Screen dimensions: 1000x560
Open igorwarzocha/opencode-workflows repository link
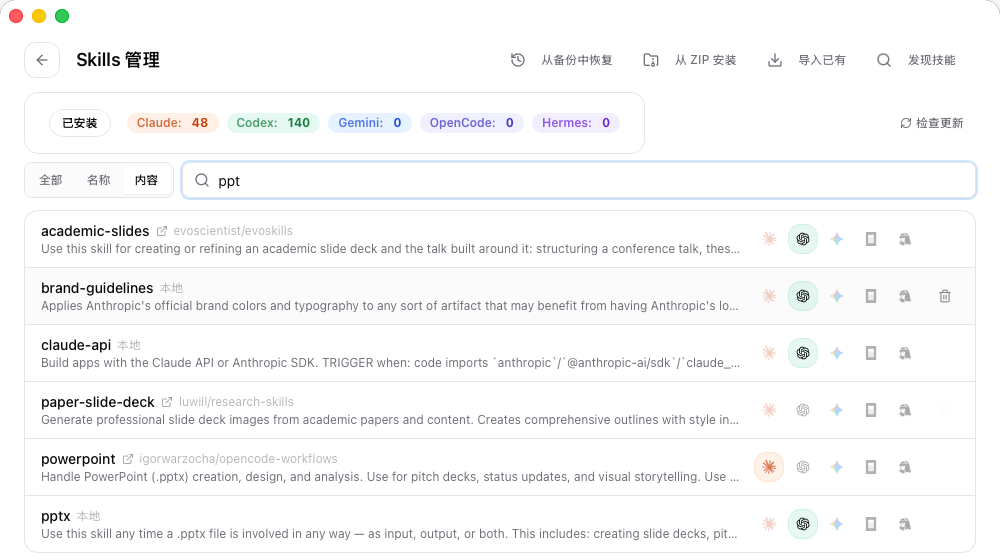239,459
